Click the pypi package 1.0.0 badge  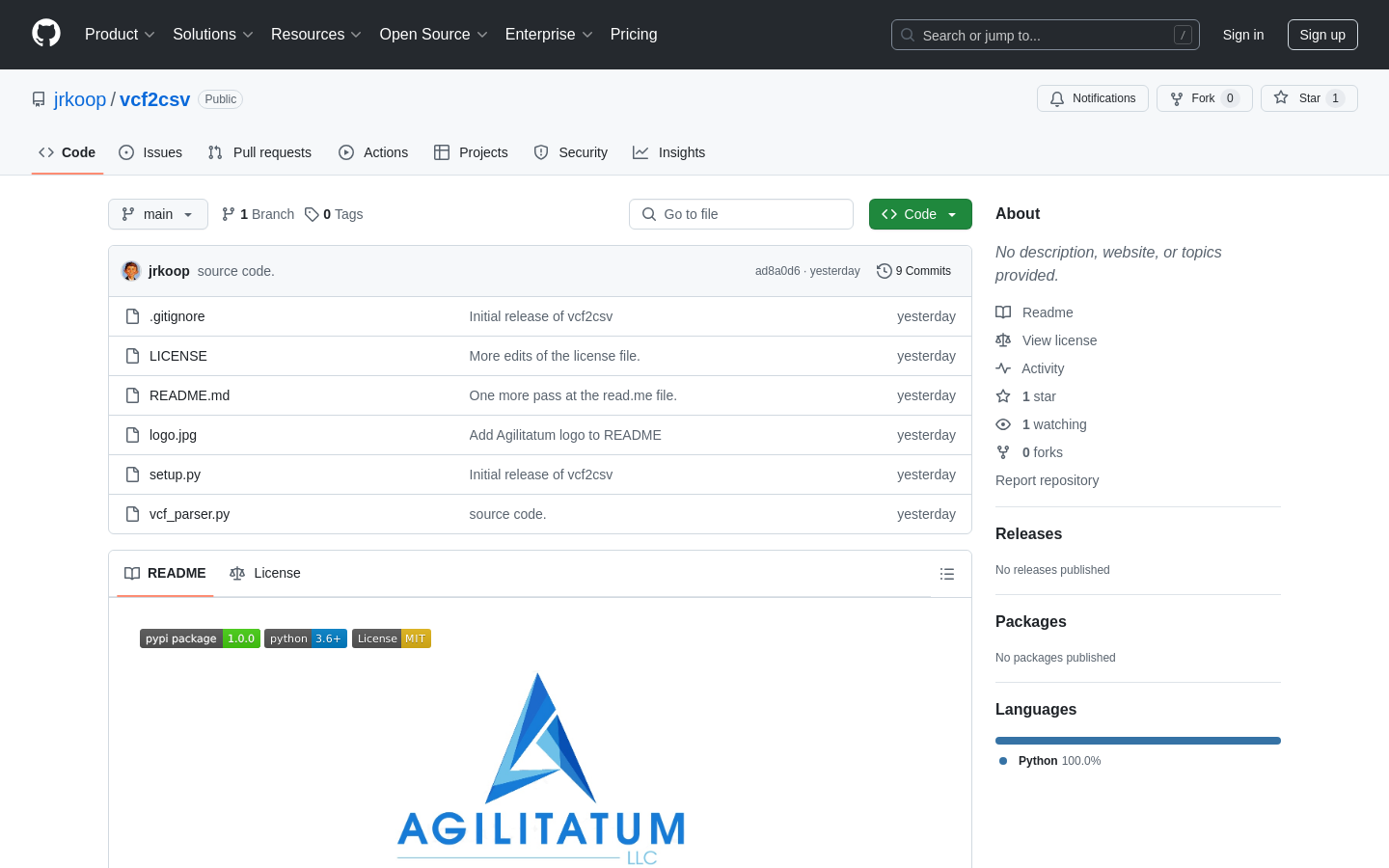coord(200,638)
